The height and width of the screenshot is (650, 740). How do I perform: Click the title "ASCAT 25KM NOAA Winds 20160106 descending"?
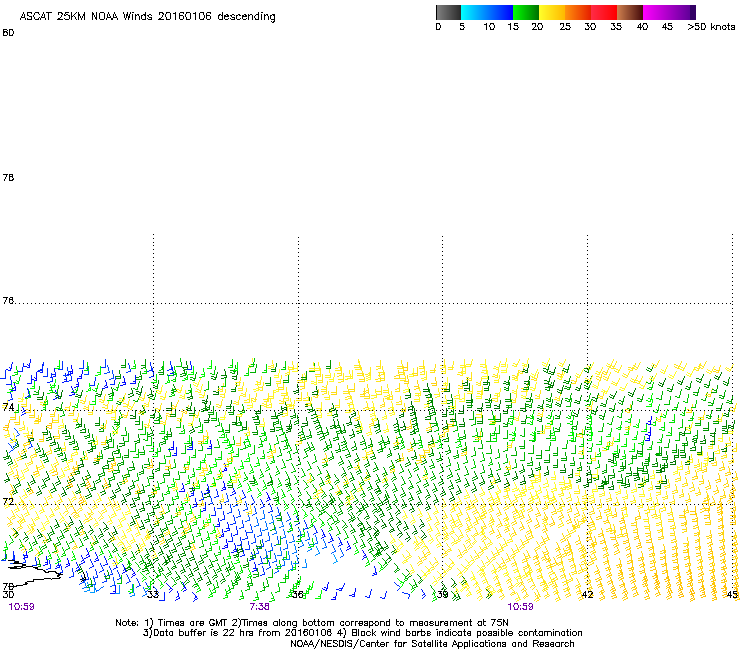[x=147, y=17]
